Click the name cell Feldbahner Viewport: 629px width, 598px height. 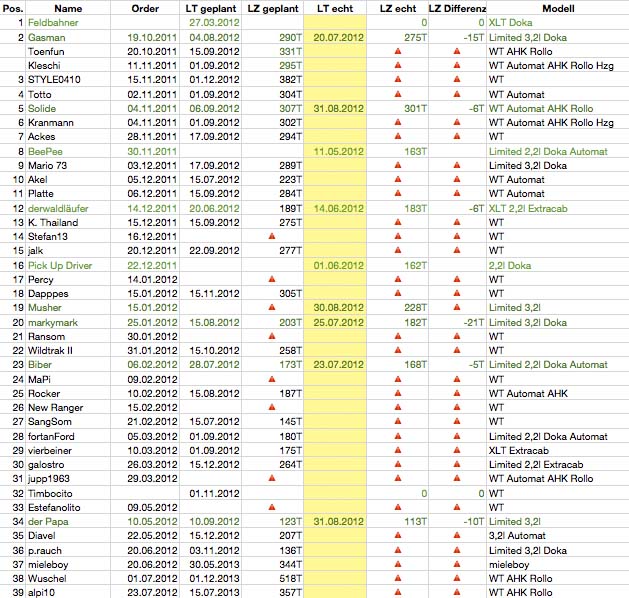[53, 22]
